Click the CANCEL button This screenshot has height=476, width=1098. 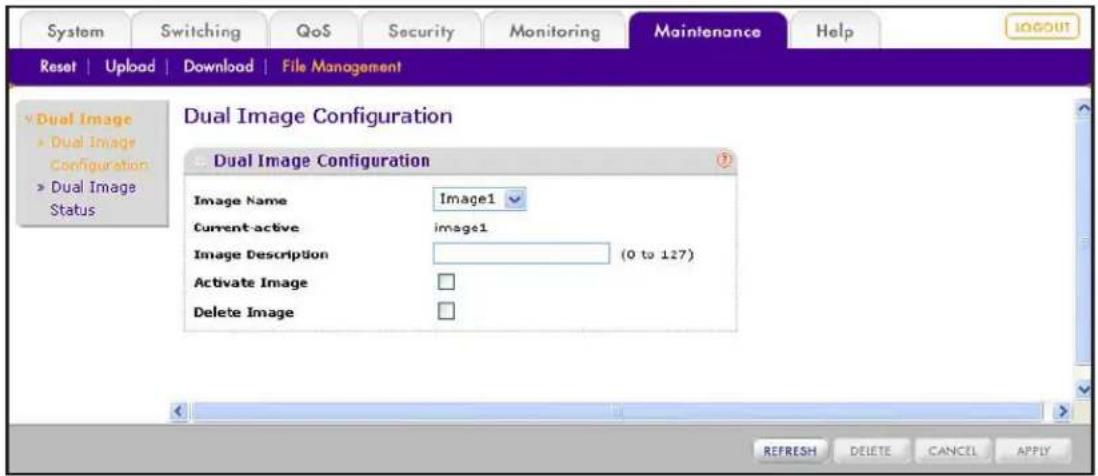click(952, 452)
